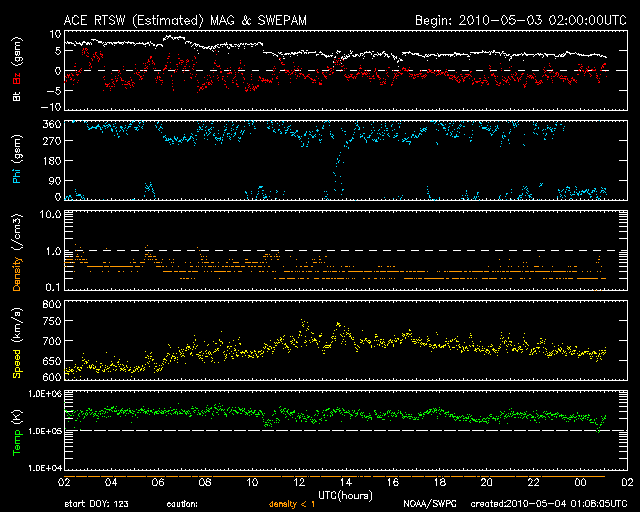Click the Speed (km/s) axis label
The height and width of the screenshot is (512, 640).
(16, 341)
